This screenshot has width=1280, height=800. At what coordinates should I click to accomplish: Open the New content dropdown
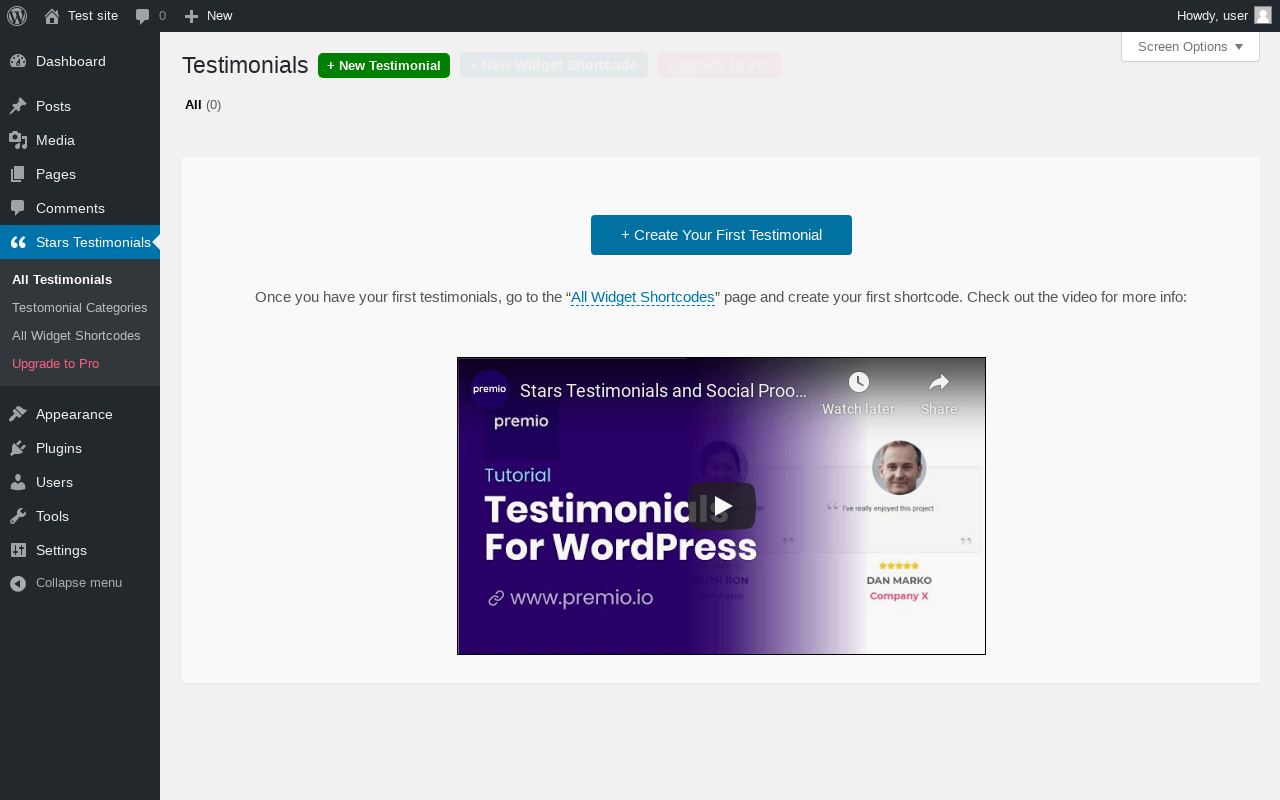click(x=208, y=16)
